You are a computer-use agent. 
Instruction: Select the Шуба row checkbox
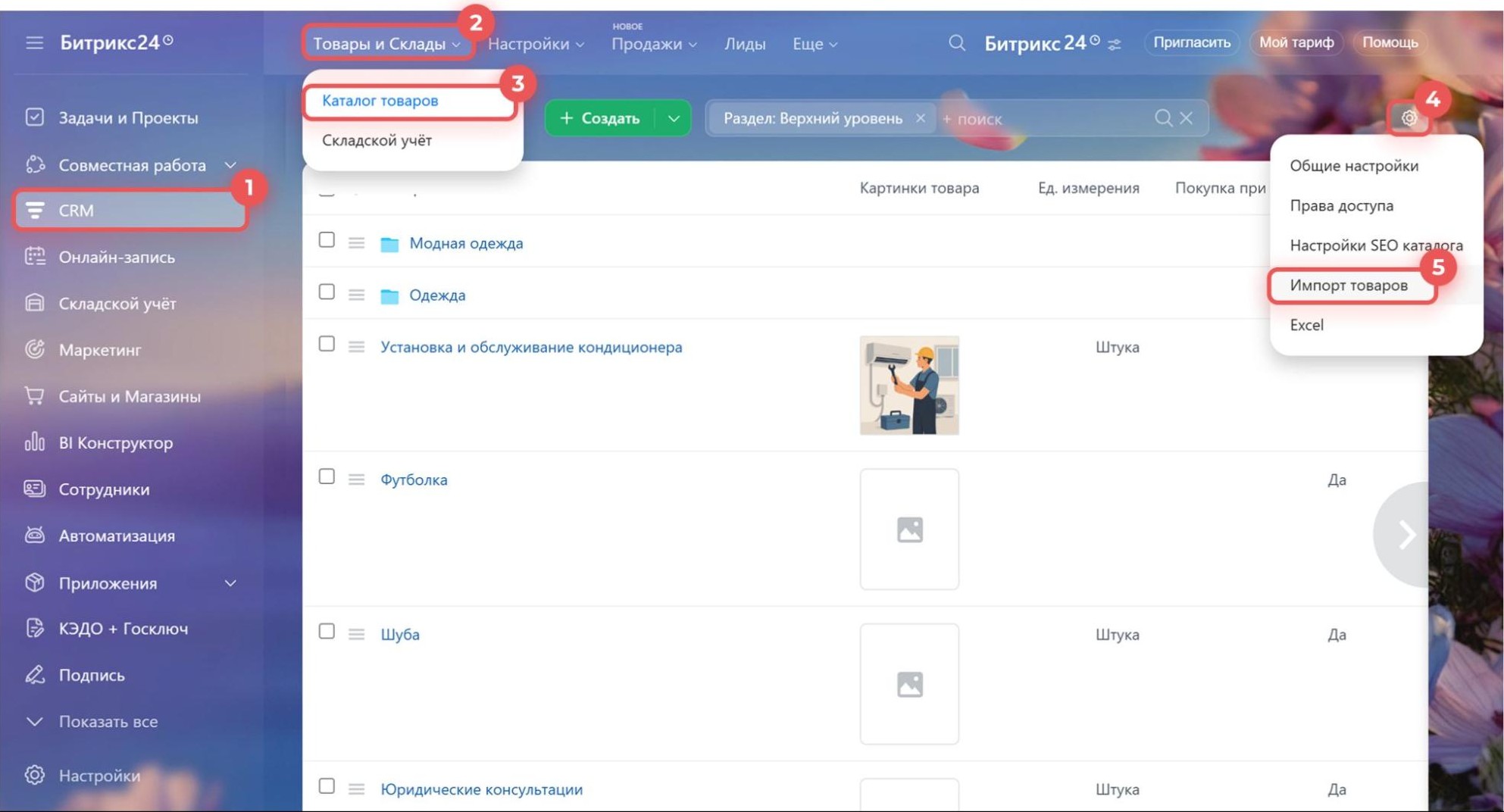coord(327,631)
